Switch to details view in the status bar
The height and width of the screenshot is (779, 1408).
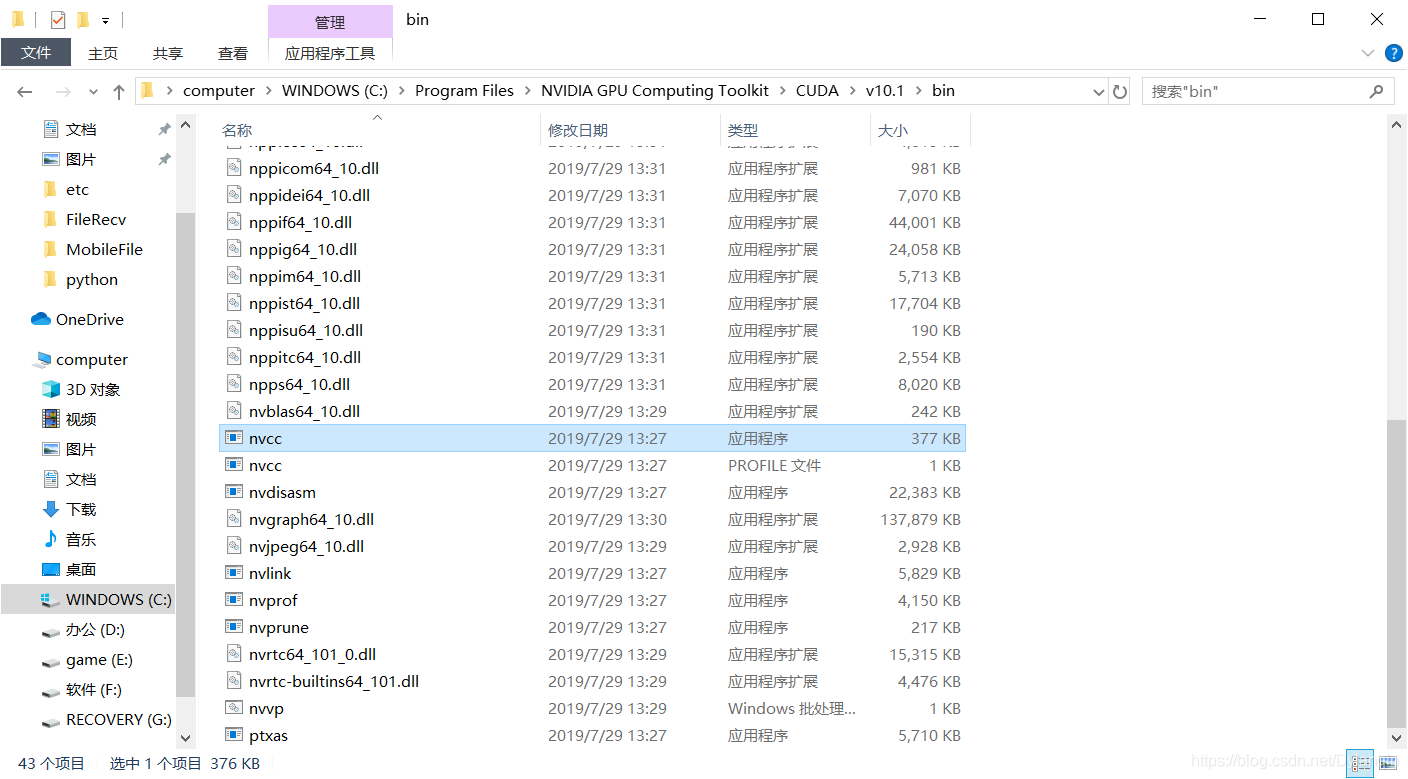coord(1360,763)
